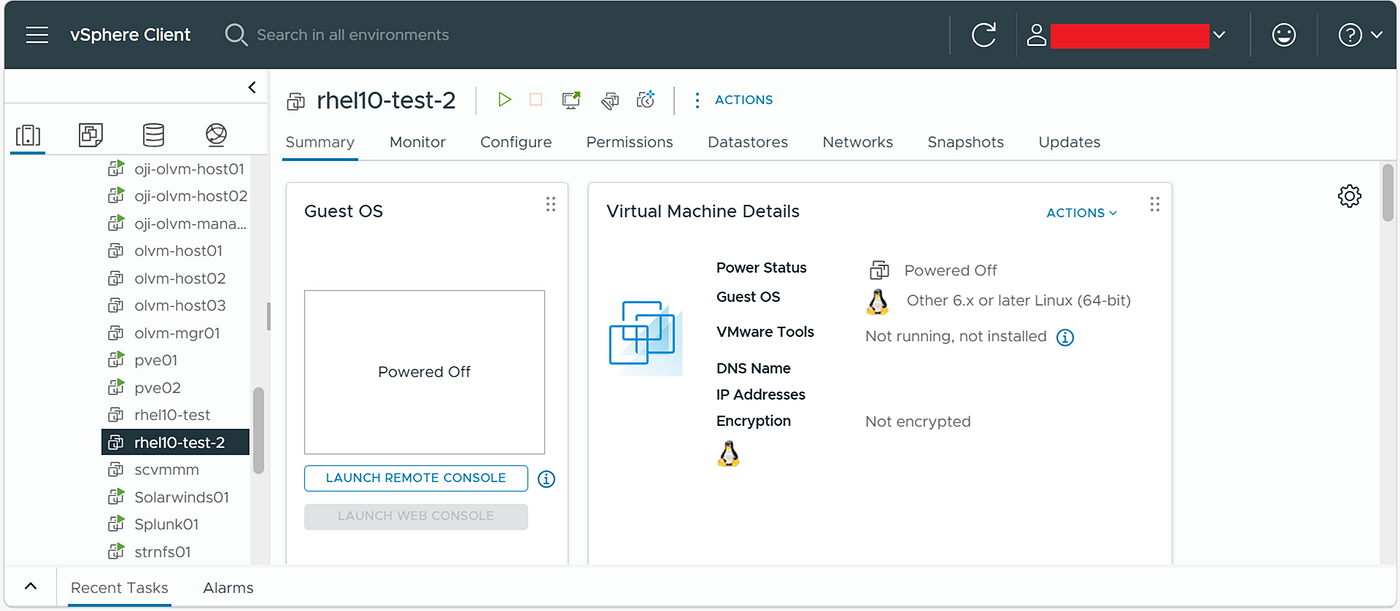The width and height of the screenshot is (1400, 611).
Task: Open the Updates tab
Action: click(1070, 142)
